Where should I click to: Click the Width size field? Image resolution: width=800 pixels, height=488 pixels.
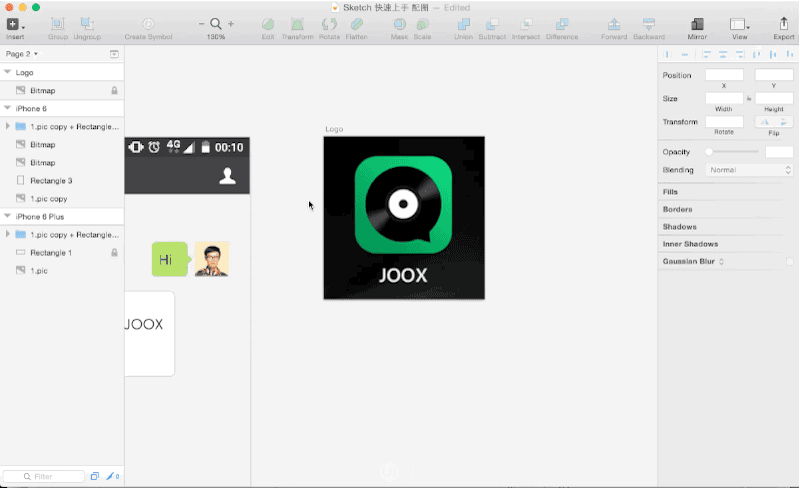pyautogui.click(x=724, y=99)
